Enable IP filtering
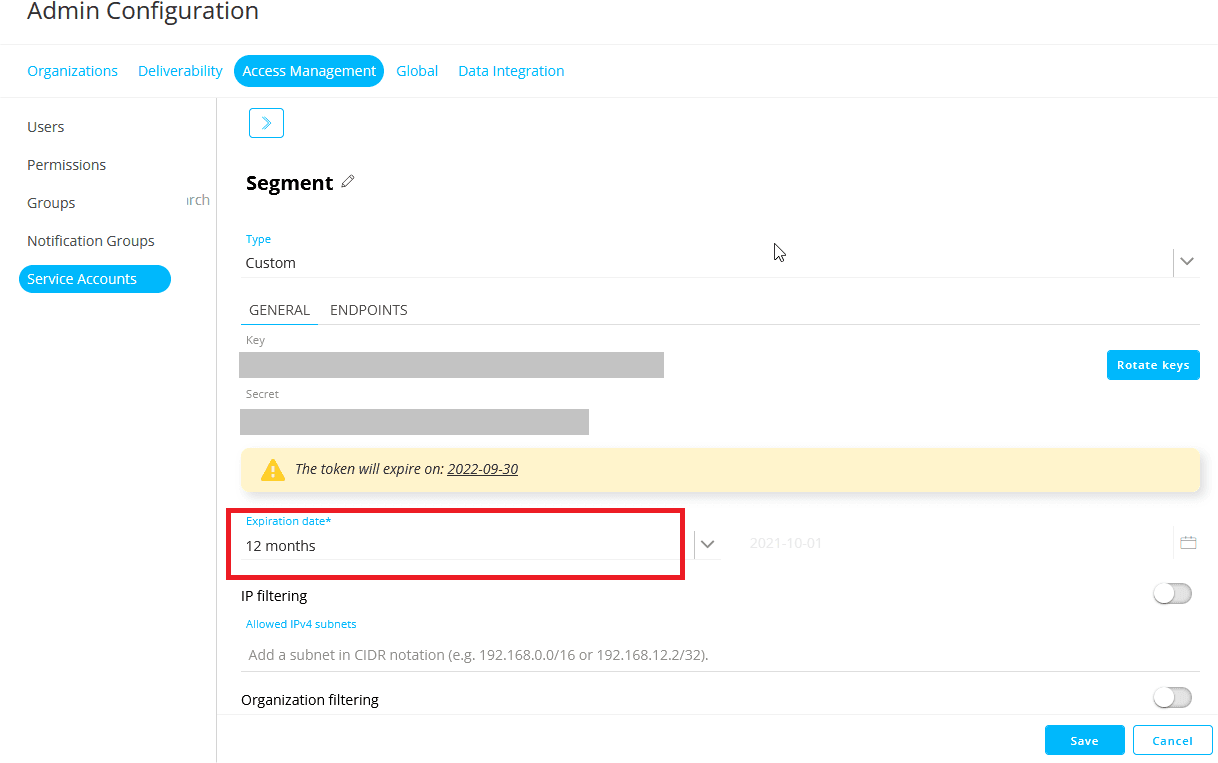This screenshot has height=763, width=1218. (x=1171, y=593)
